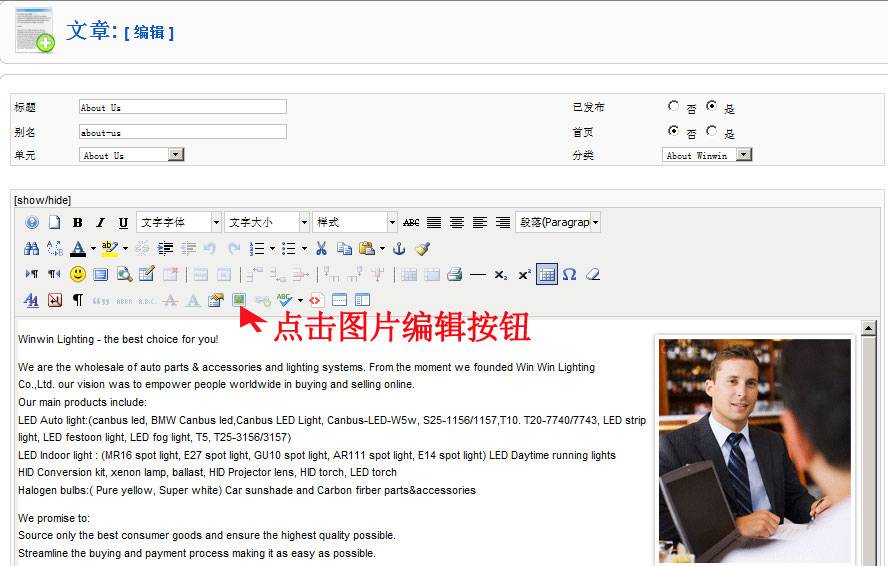
Task: Open the text color picker arrow
Action: (x=94, y=249)
